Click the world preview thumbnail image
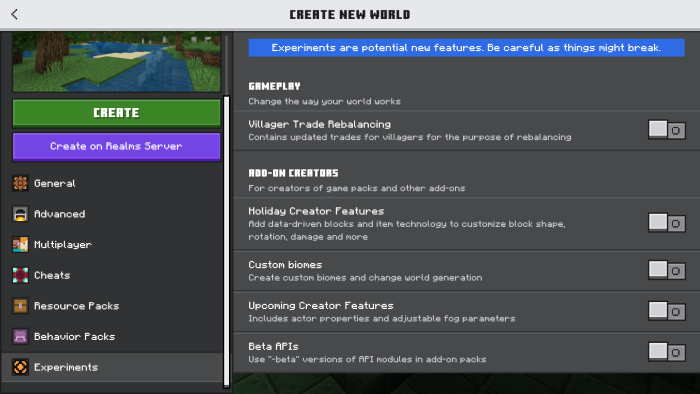 pyautogui.click(x=117, y=62)
